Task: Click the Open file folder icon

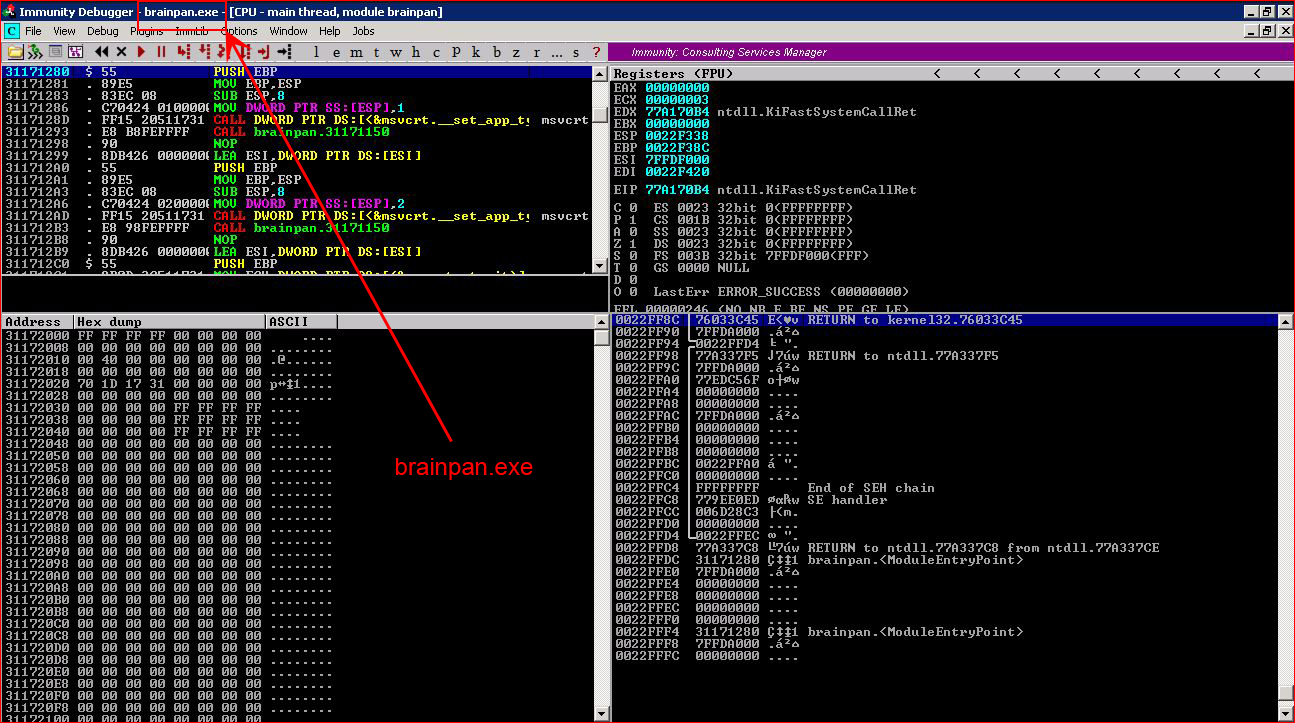Action: (15, 51)
